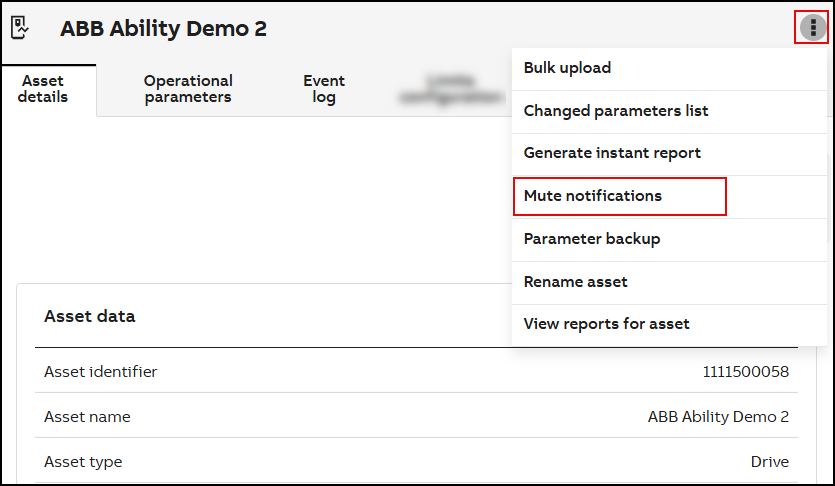Select Generate instant report
835x486 pixels.
(611, 153)
